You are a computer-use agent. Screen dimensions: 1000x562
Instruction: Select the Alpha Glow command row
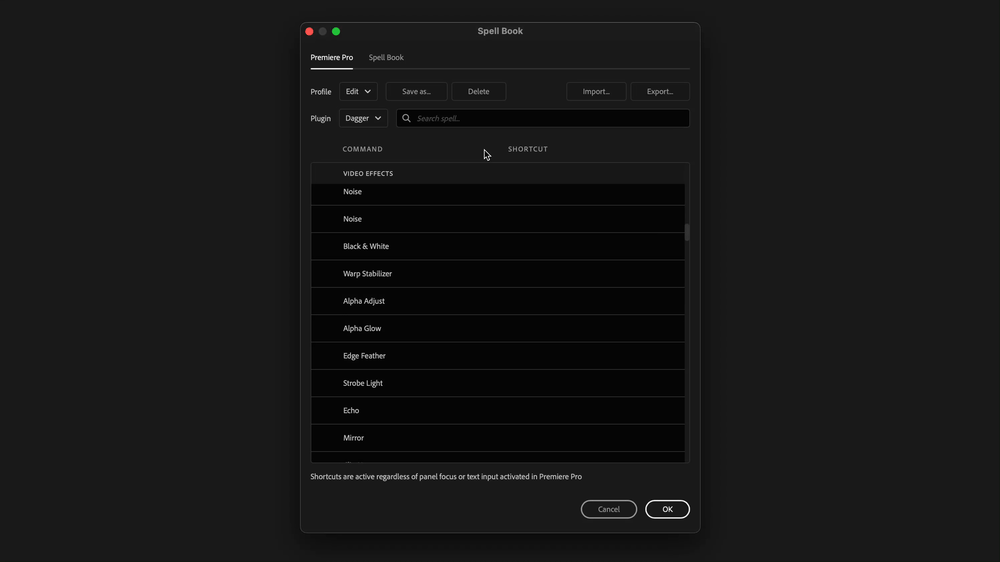click(497, 329)
